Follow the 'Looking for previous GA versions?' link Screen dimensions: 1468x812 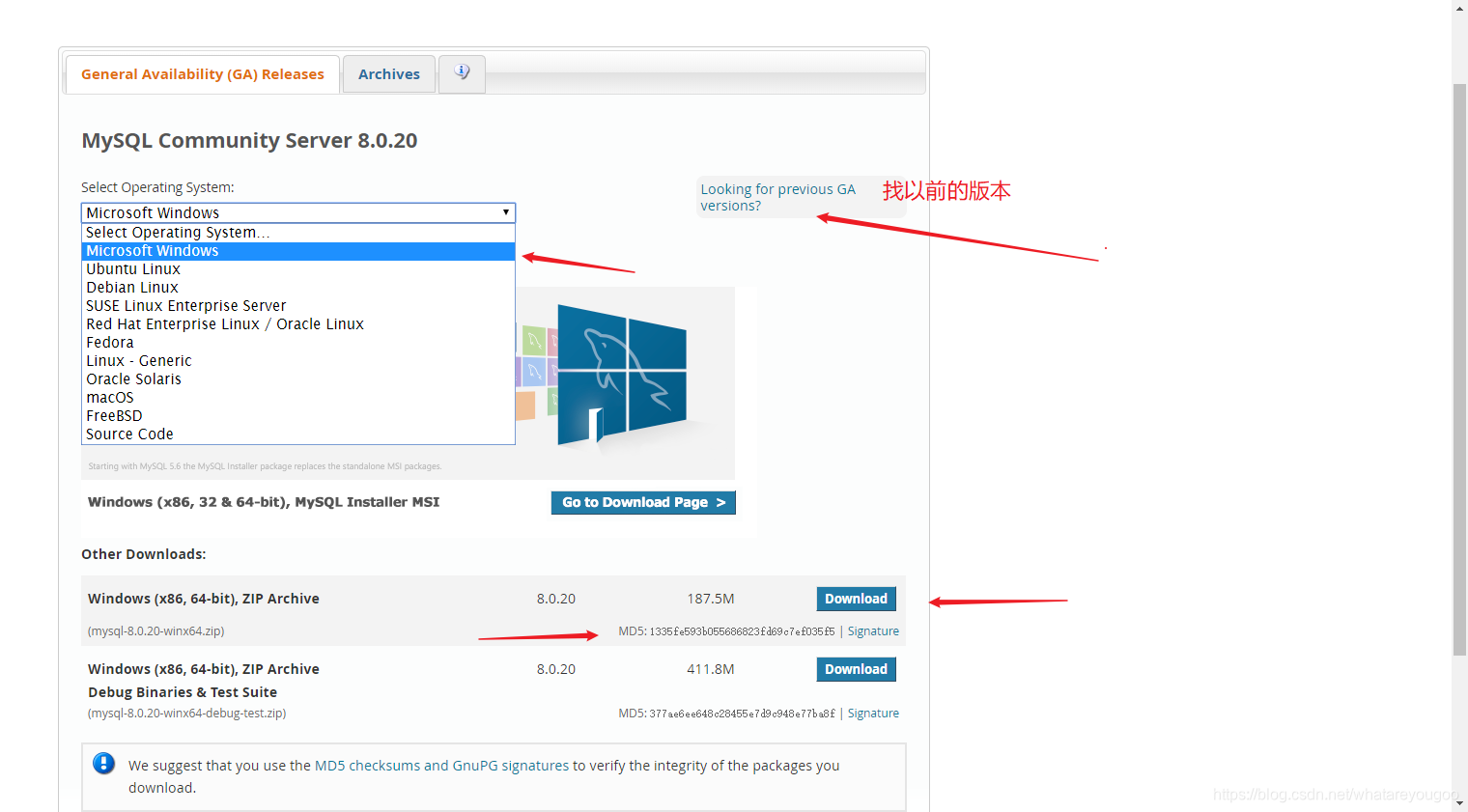[777, 197]
